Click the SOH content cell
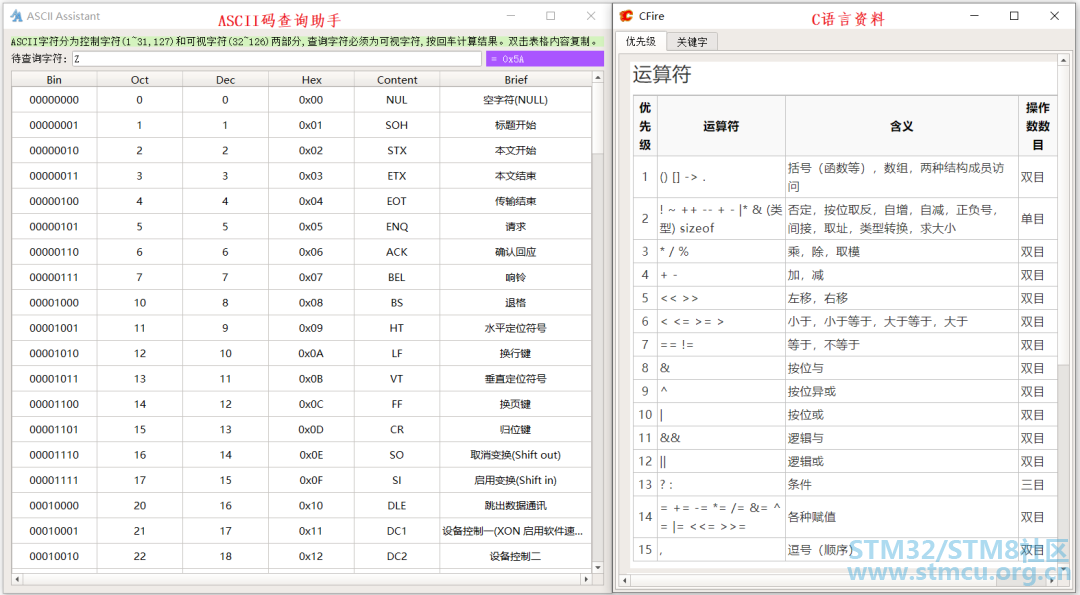Screen dimensions: 1080x595 point(397,125)
